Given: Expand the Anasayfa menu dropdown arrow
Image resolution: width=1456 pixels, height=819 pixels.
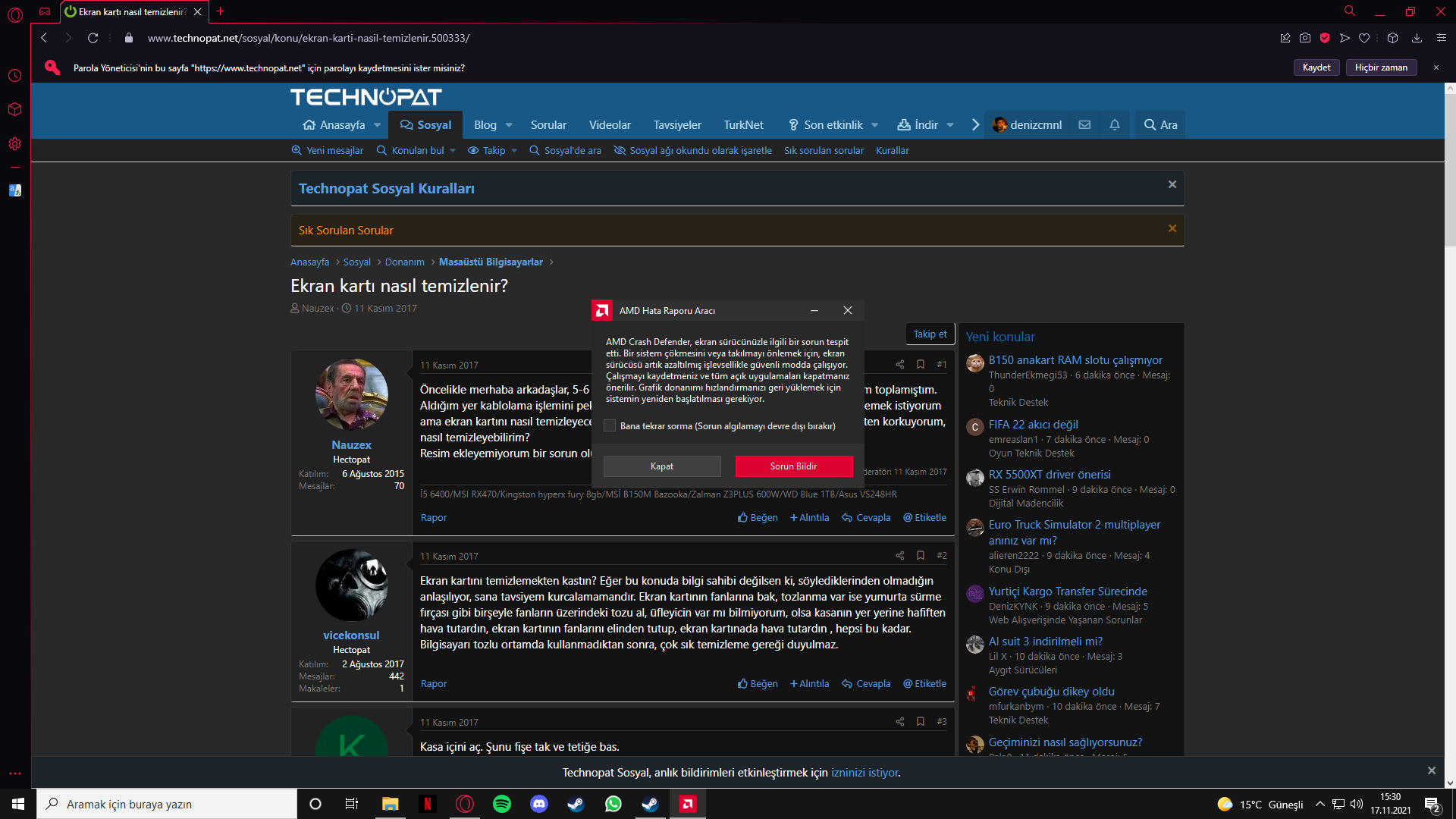Looking at the screenshot, I should coord(377,125).
